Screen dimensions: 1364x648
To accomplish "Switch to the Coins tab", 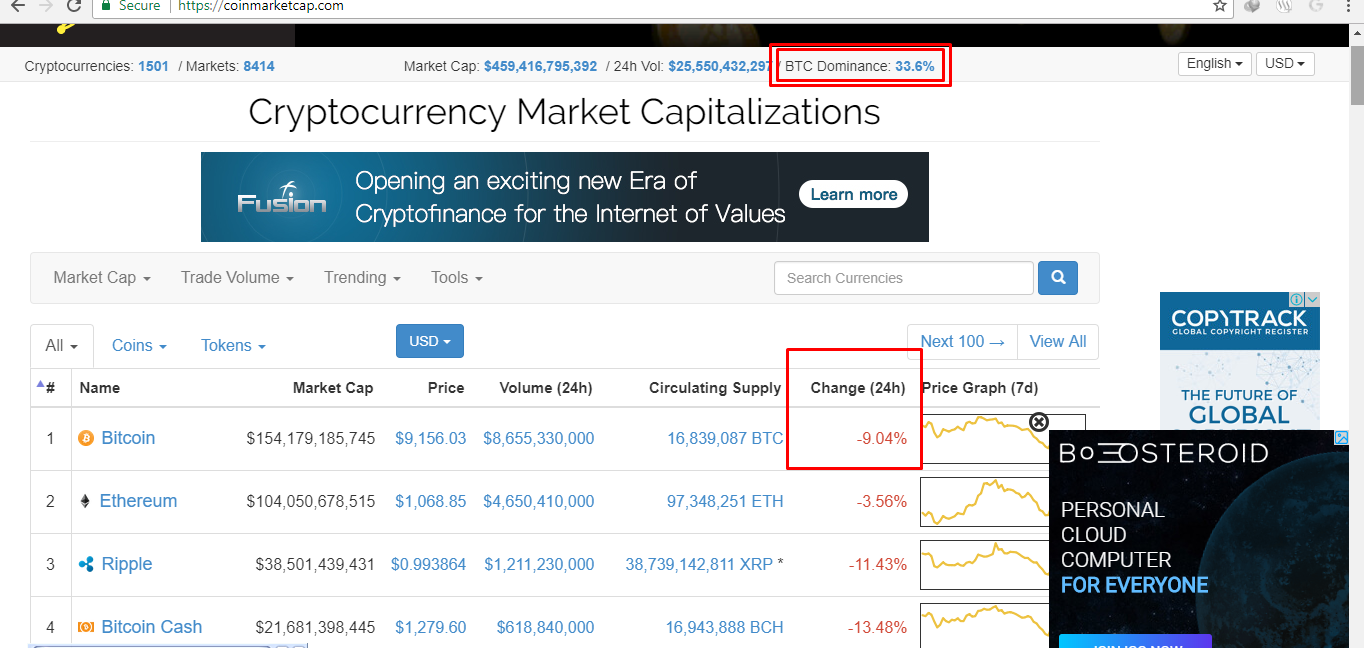I will coord(139,346).
